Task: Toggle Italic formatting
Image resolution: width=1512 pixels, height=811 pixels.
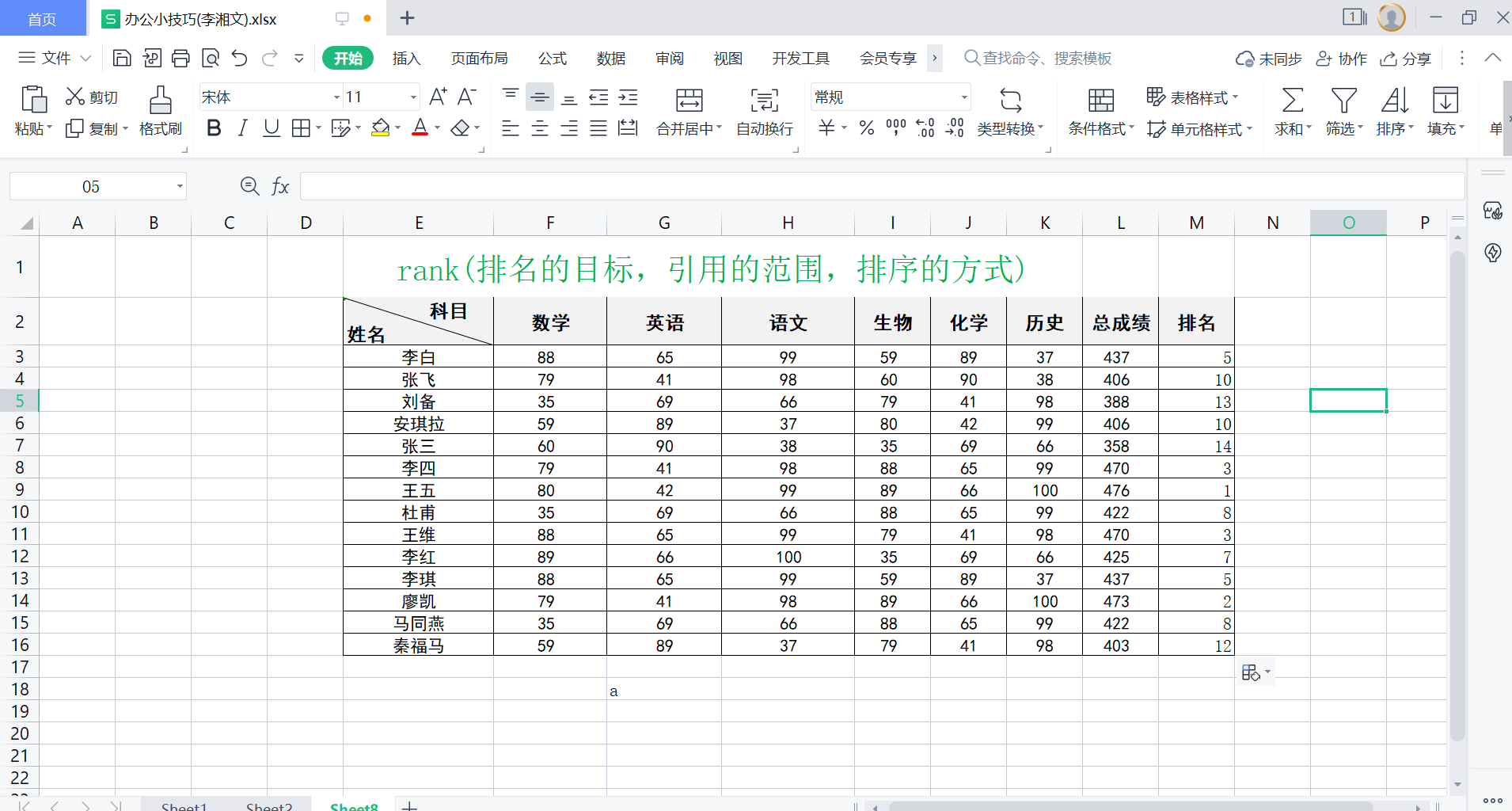Action: point(242,128)
